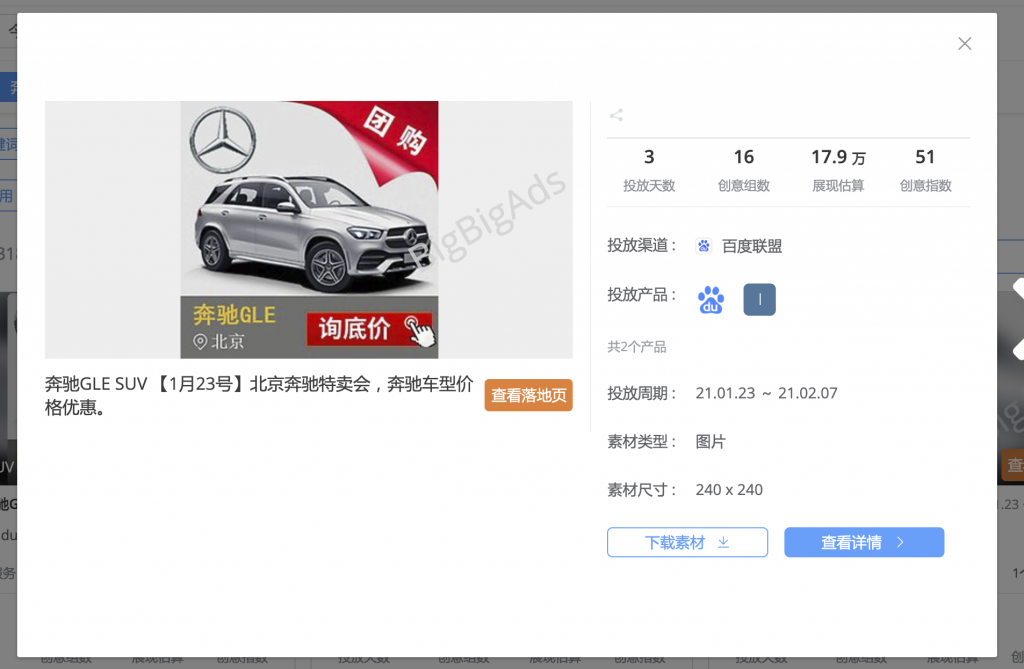This screenshot has width=1024, height=669.
Task: Open 查看详情 for this ad
Action: click(x=864, y=542)
